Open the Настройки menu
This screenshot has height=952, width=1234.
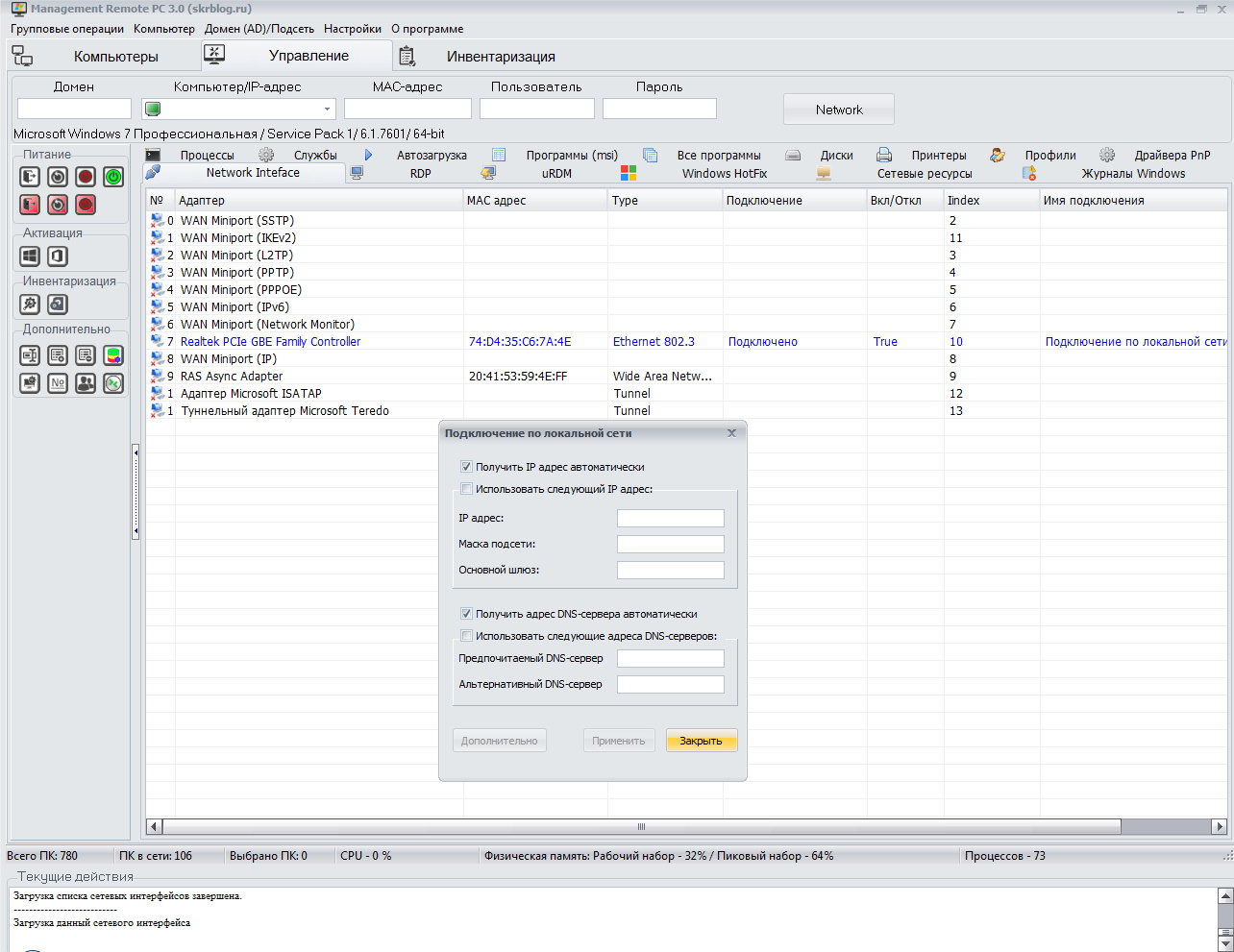point(353,29)
